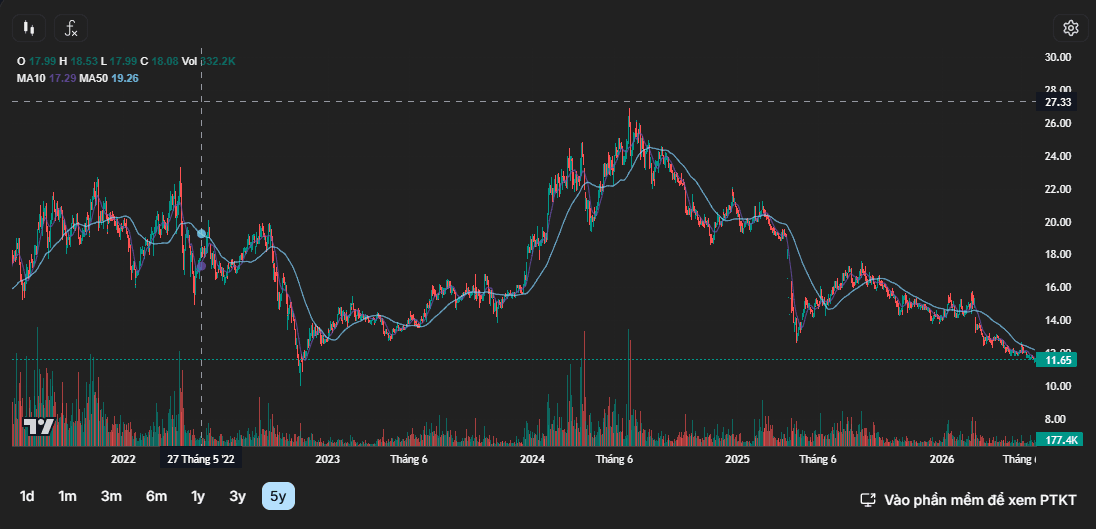This screenshot has width=1096, height=529.
Task: Click the 11.65 current price label
Action: 1058,360
